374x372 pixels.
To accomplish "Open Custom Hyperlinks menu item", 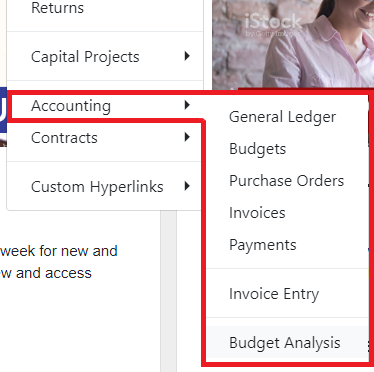I will click(x=105, y=186).
